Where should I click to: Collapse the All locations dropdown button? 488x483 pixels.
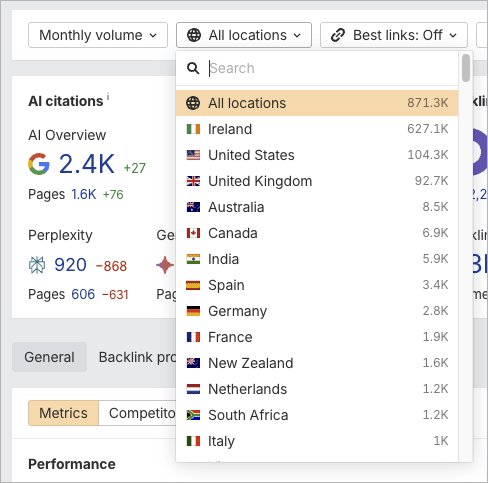tap(244, 35)
